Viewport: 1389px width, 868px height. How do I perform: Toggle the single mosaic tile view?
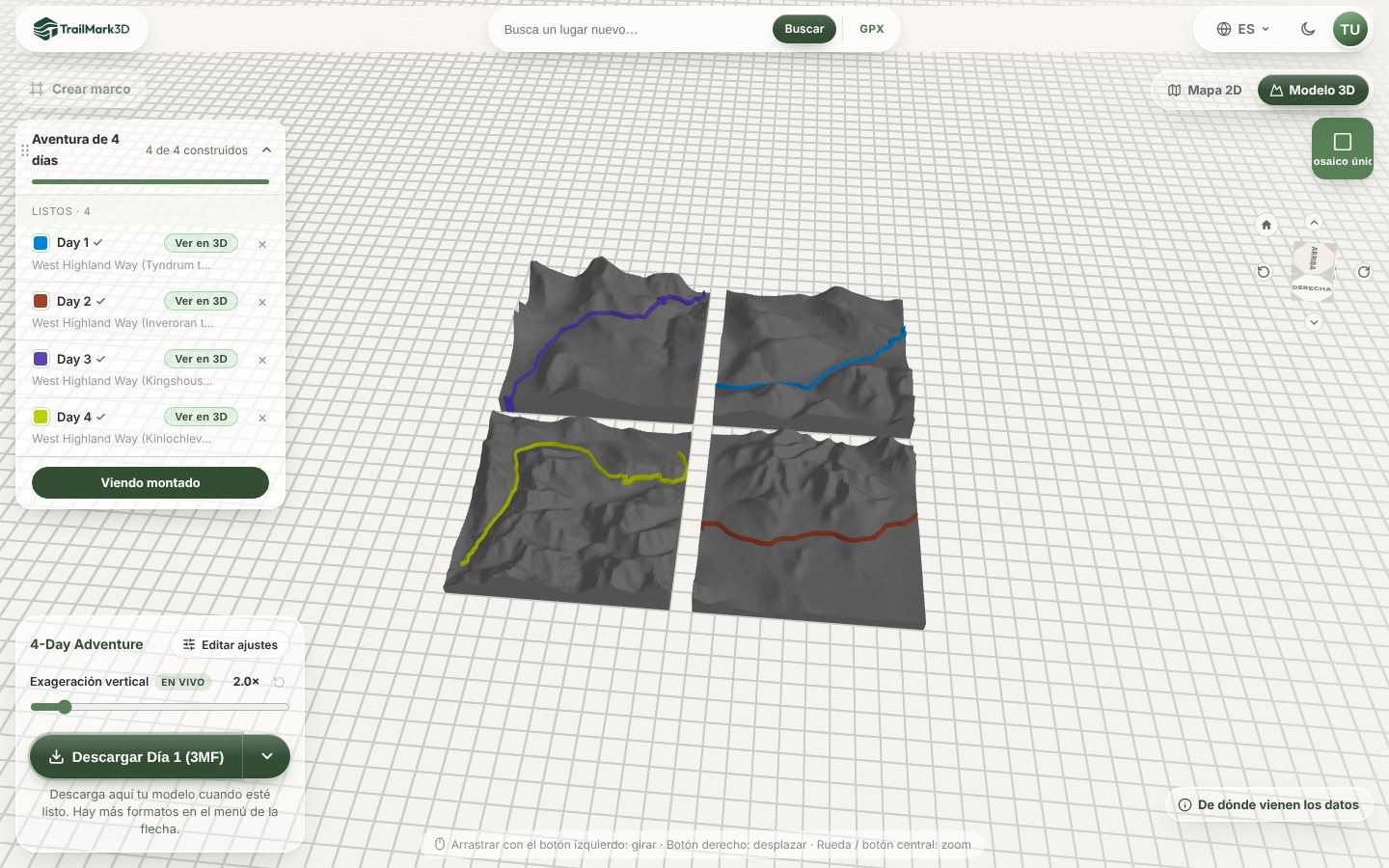1343,149
